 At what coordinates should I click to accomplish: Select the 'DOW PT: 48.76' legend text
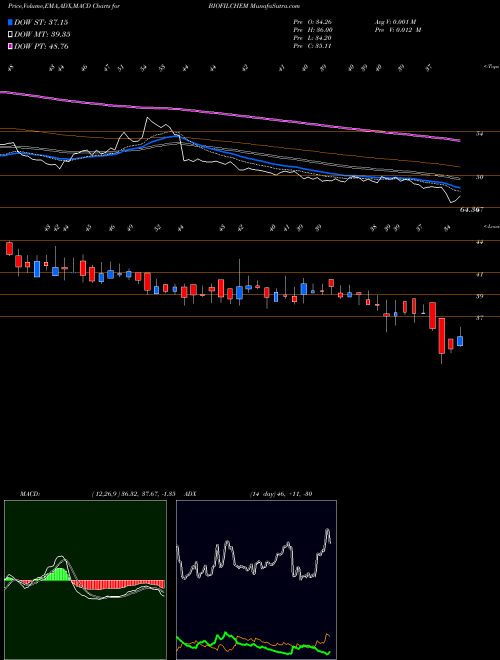(x=41, y=46)
